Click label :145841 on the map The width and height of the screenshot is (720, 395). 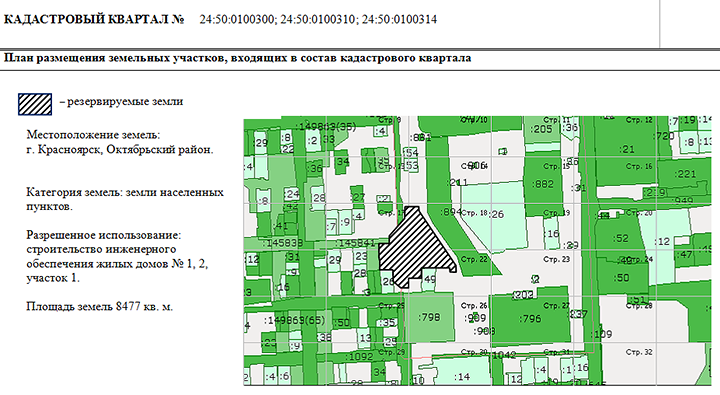coord(356,243)
